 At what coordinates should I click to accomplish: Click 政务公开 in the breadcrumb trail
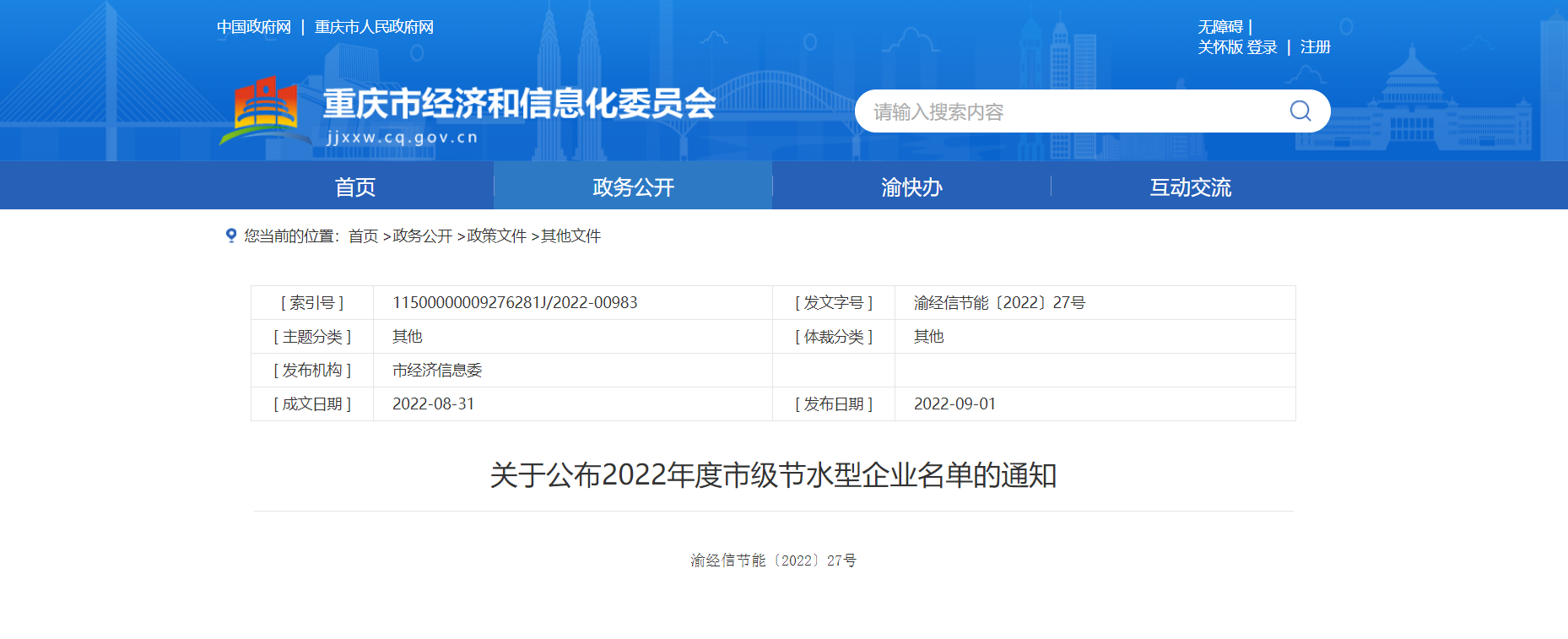click(423, 236)
